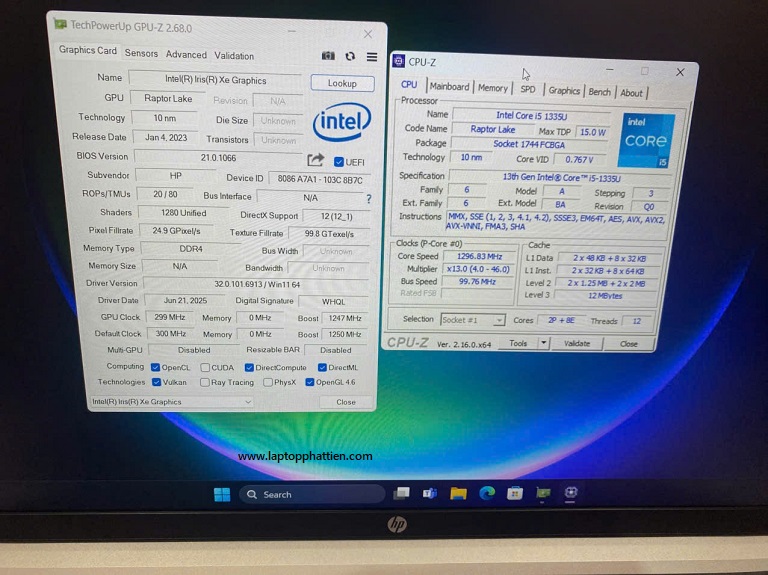Click the Level 3 cache value 12 MBytes

[x=605, y=296]
